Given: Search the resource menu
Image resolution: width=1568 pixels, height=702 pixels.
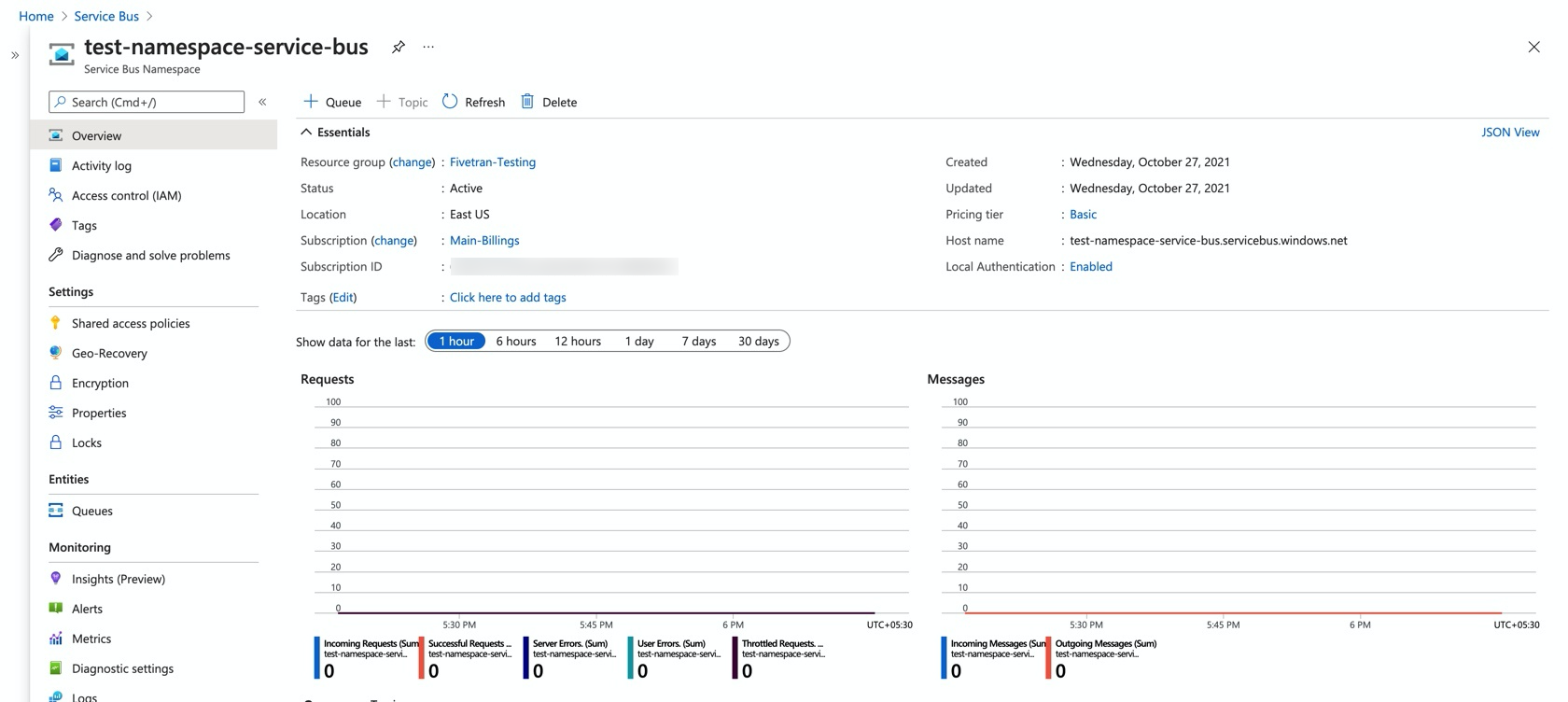Looking at the screenshot, I should coord(147,102).
